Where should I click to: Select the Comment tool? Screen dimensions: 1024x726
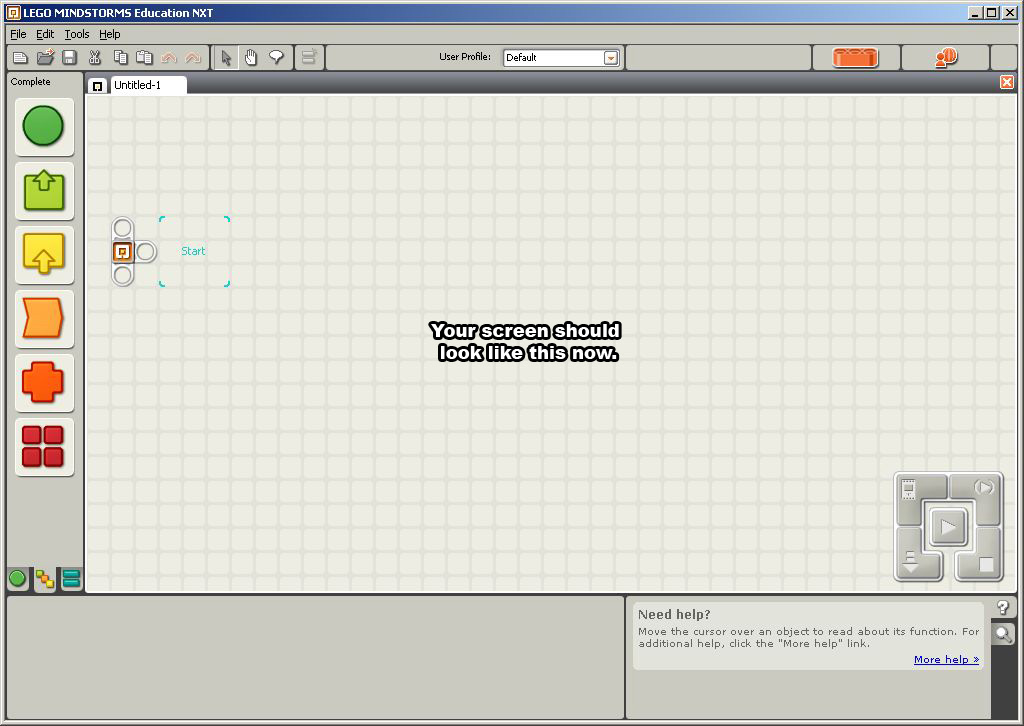point(276,57)
